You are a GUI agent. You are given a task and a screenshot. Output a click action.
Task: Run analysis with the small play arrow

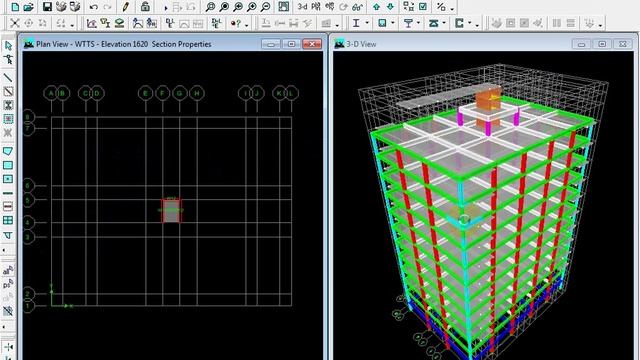[x=165, y=7]
